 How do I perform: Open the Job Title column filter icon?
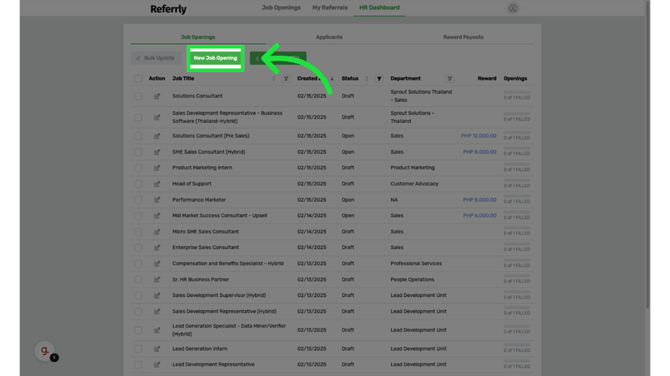(286, 79)
